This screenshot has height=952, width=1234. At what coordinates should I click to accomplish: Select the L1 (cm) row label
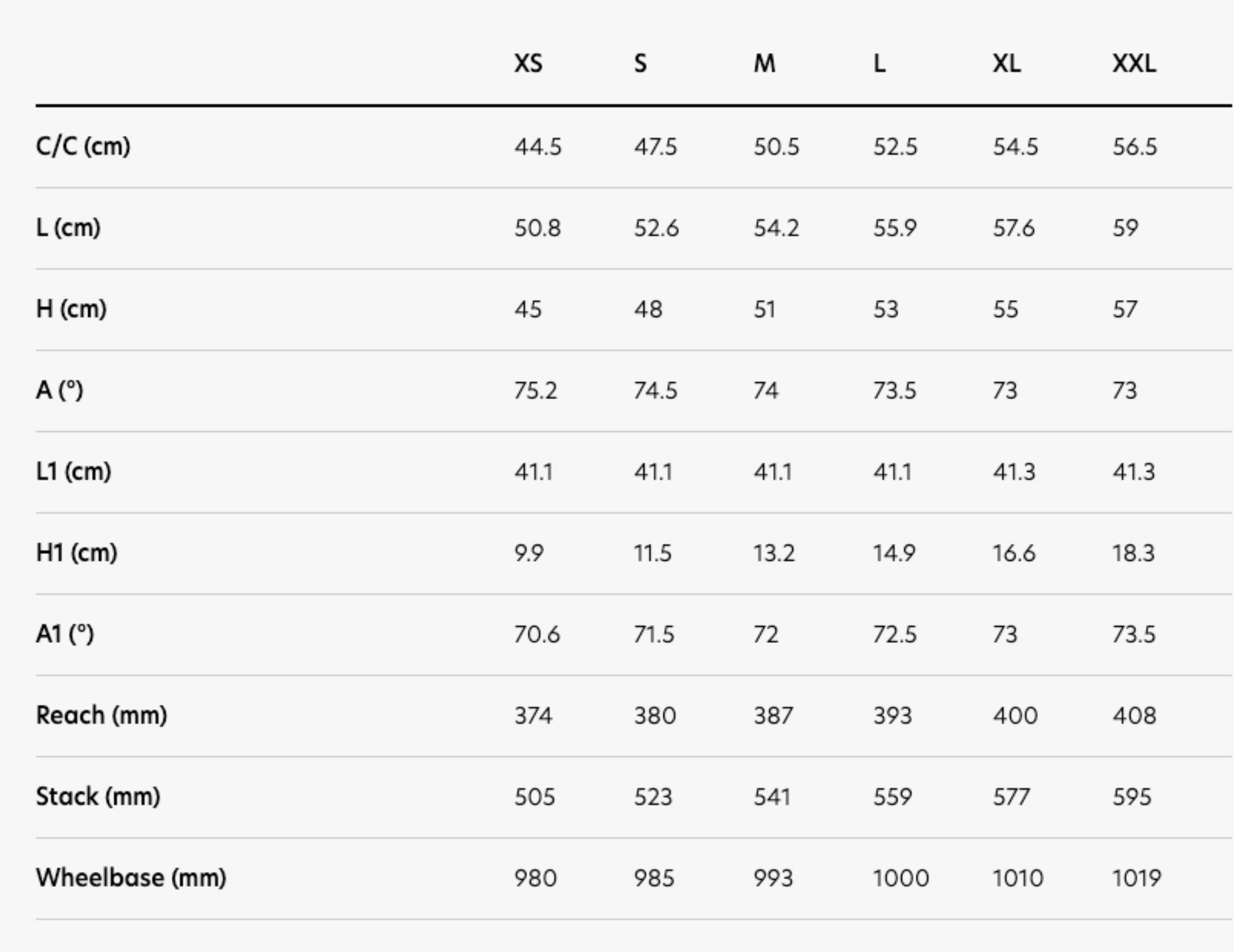point(73,472)
